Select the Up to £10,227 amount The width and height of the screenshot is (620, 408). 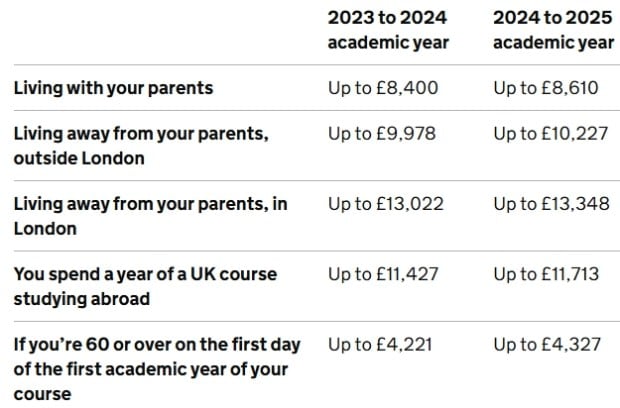click(550, 133)
